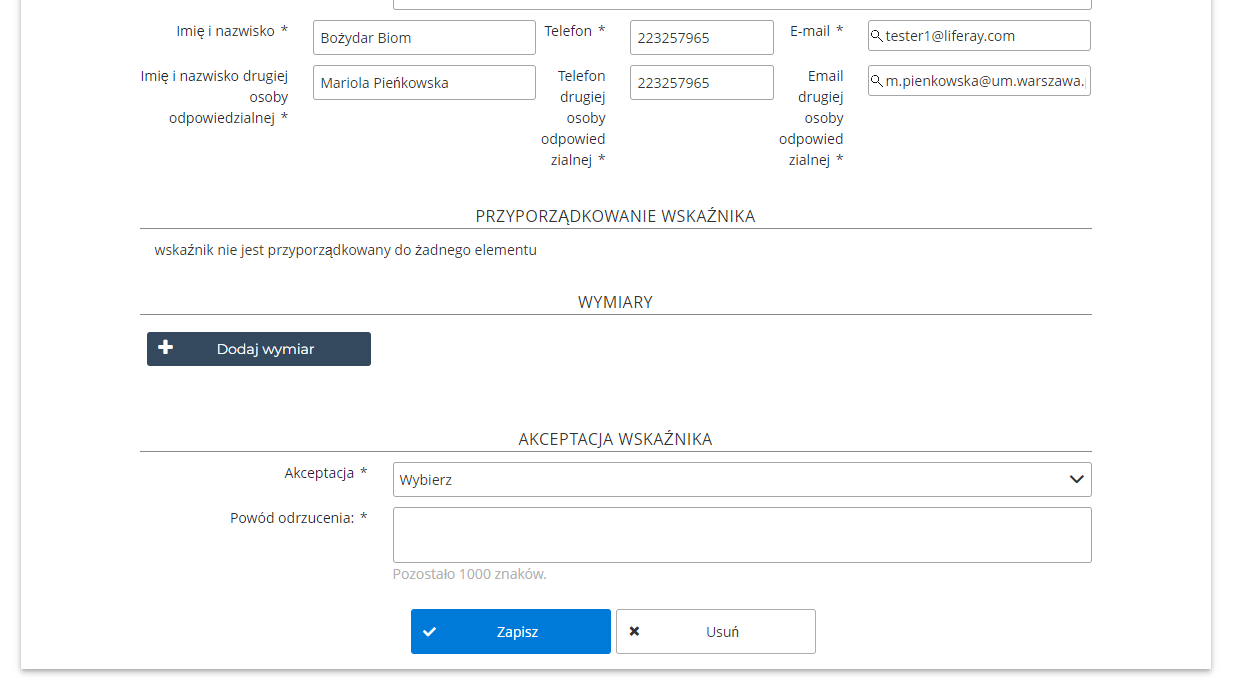Select the tester1@liferay.com email text
Image resolution: width=1246 pixels, height=691 pixels.
[950, 36]
